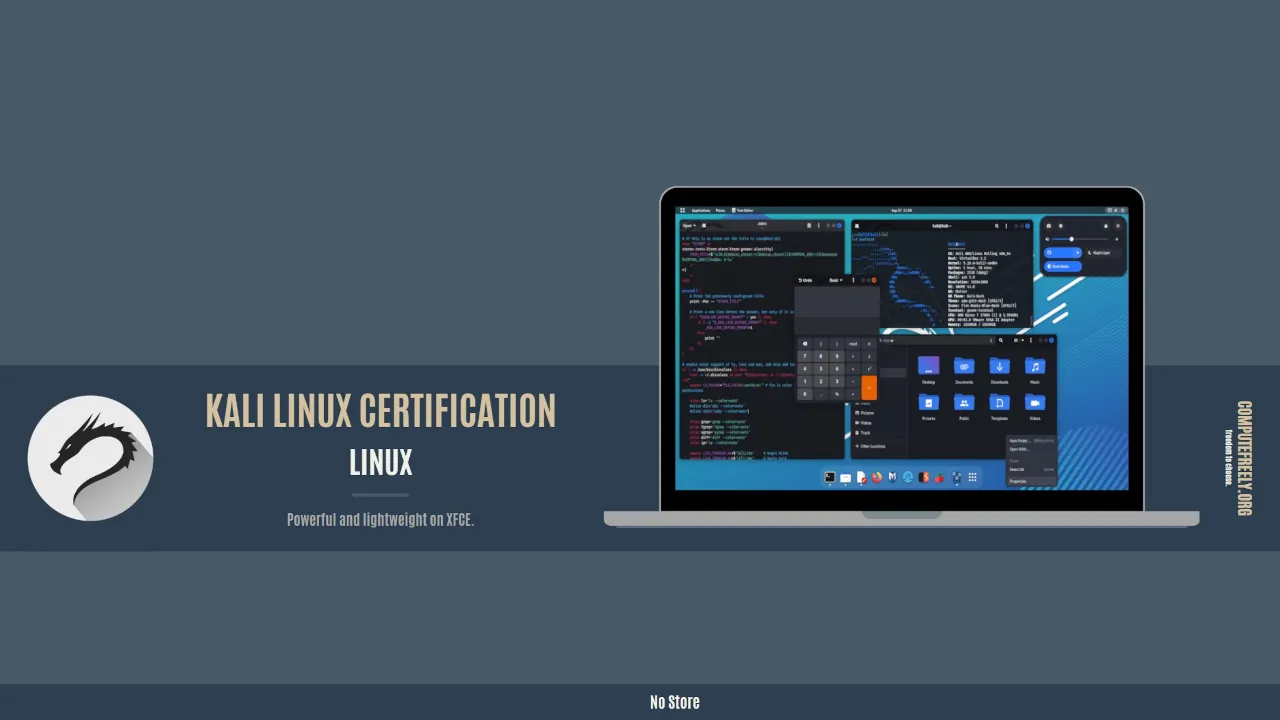Viewport: 1280px width, 720px height.
Task: Toggle the Dark Mode quick setting
Action: pos(1063,266)
